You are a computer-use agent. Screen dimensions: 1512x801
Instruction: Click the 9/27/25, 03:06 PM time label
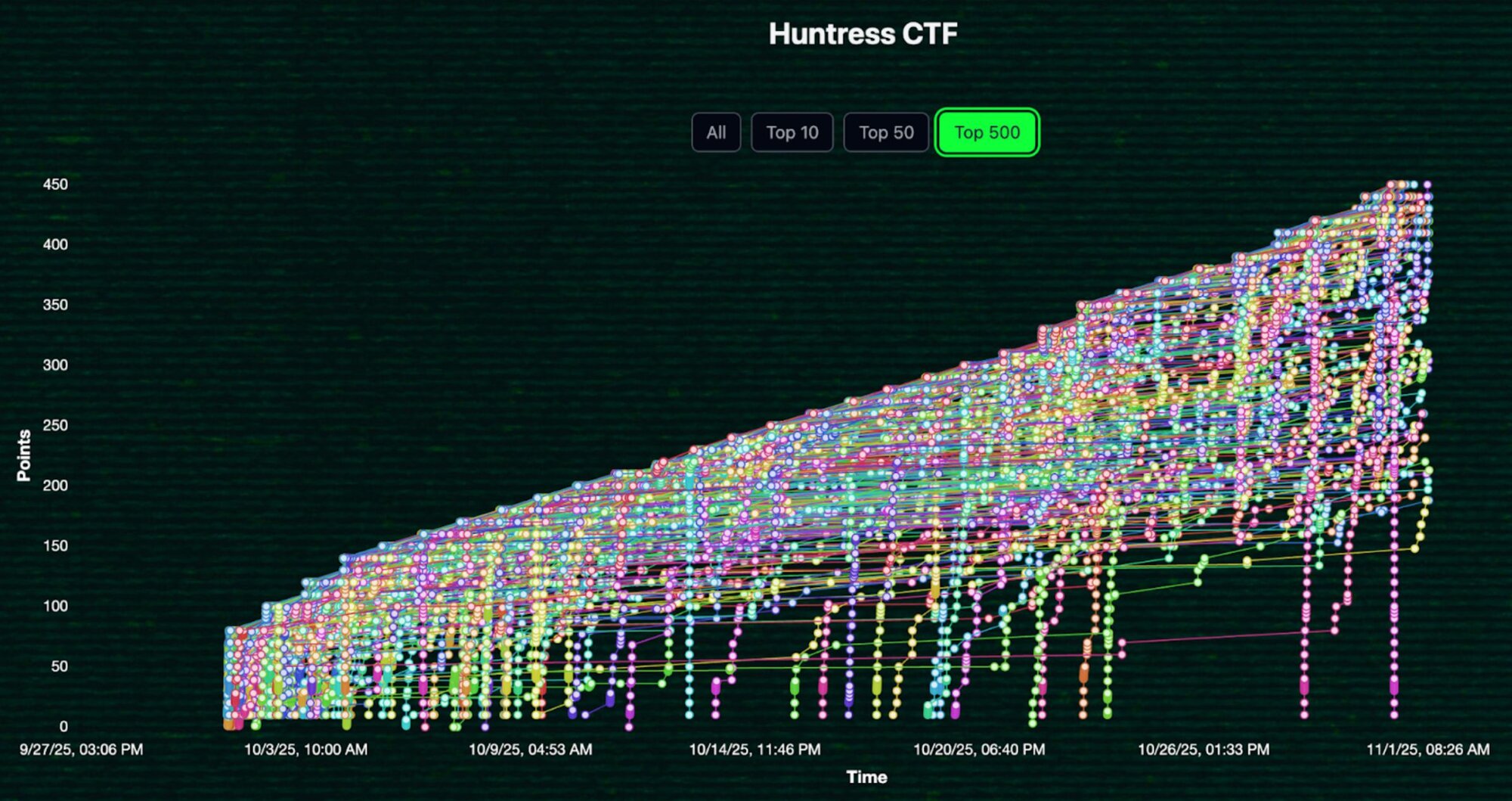pos(81,750)
